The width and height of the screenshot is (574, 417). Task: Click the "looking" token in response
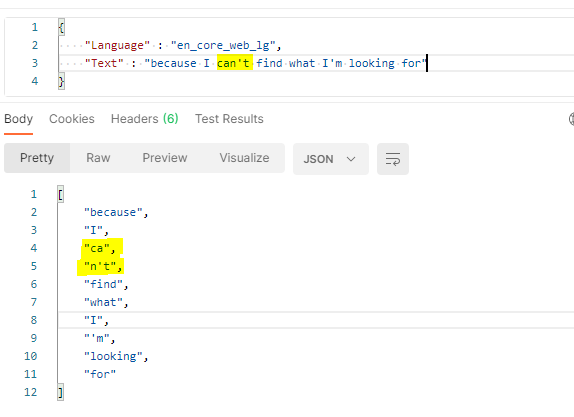point(113,356)
